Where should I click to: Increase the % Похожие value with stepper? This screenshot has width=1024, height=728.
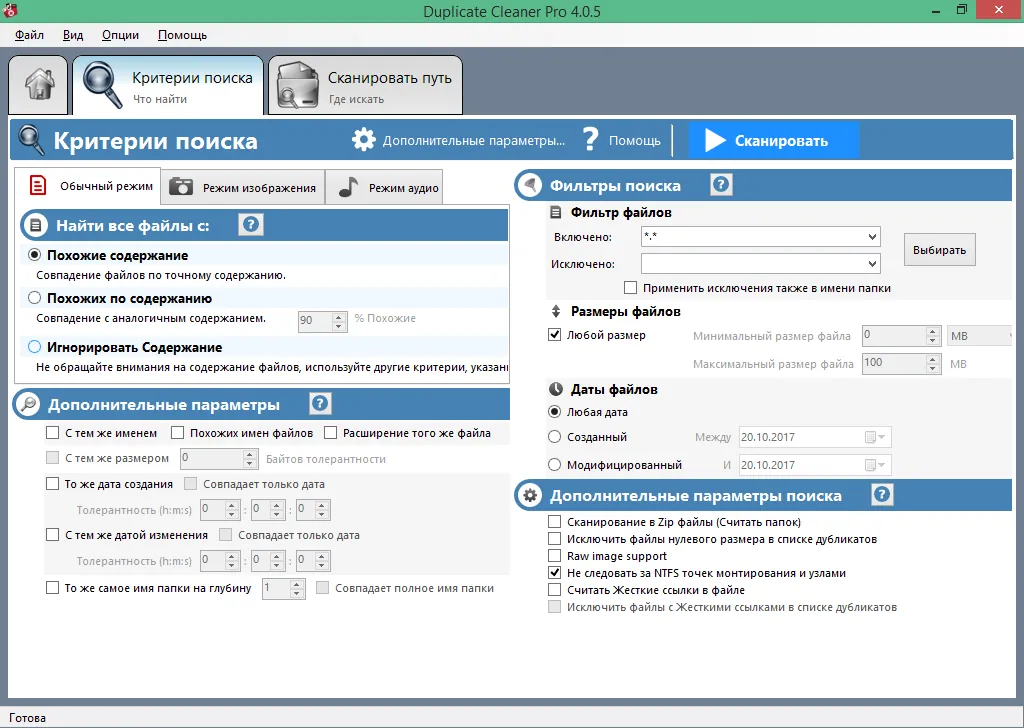point(338,316)
